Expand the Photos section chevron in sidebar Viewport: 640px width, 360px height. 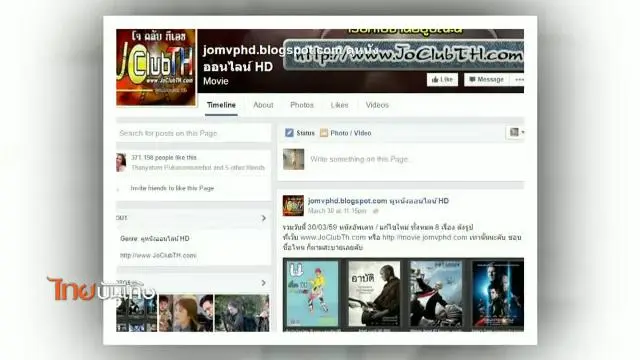point(264,283)
